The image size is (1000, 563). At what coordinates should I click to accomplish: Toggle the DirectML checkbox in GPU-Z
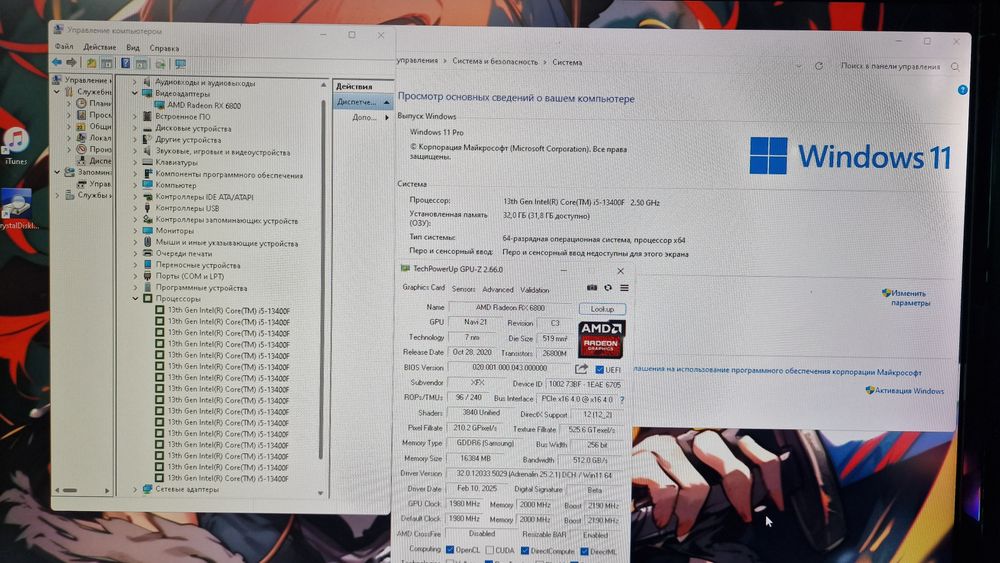pyautogui.click(x=584, y=551)
